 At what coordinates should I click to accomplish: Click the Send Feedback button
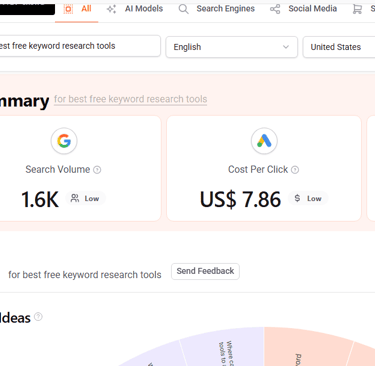205,271
